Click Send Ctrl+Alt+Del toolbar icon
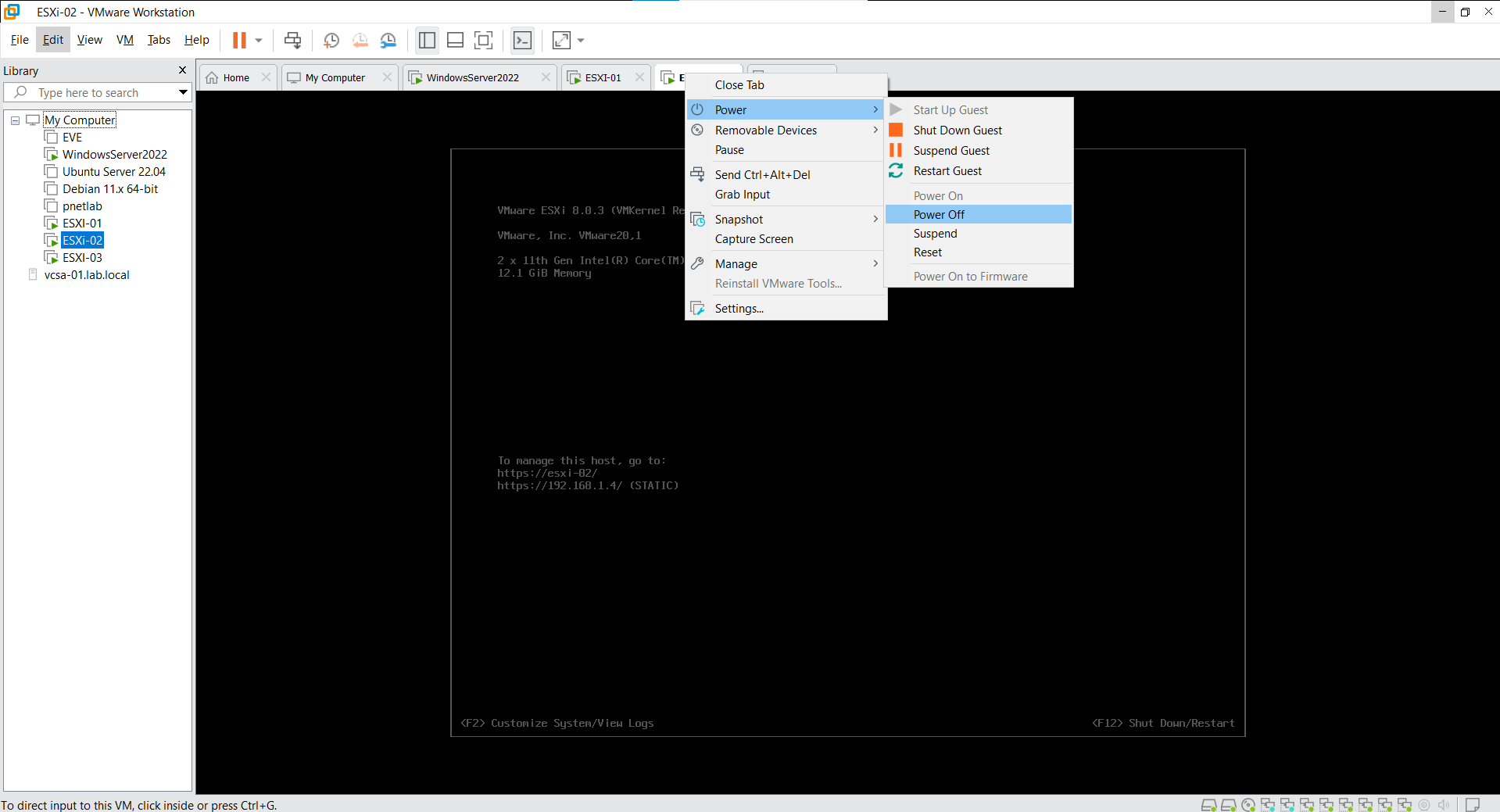 click(292, 40)
